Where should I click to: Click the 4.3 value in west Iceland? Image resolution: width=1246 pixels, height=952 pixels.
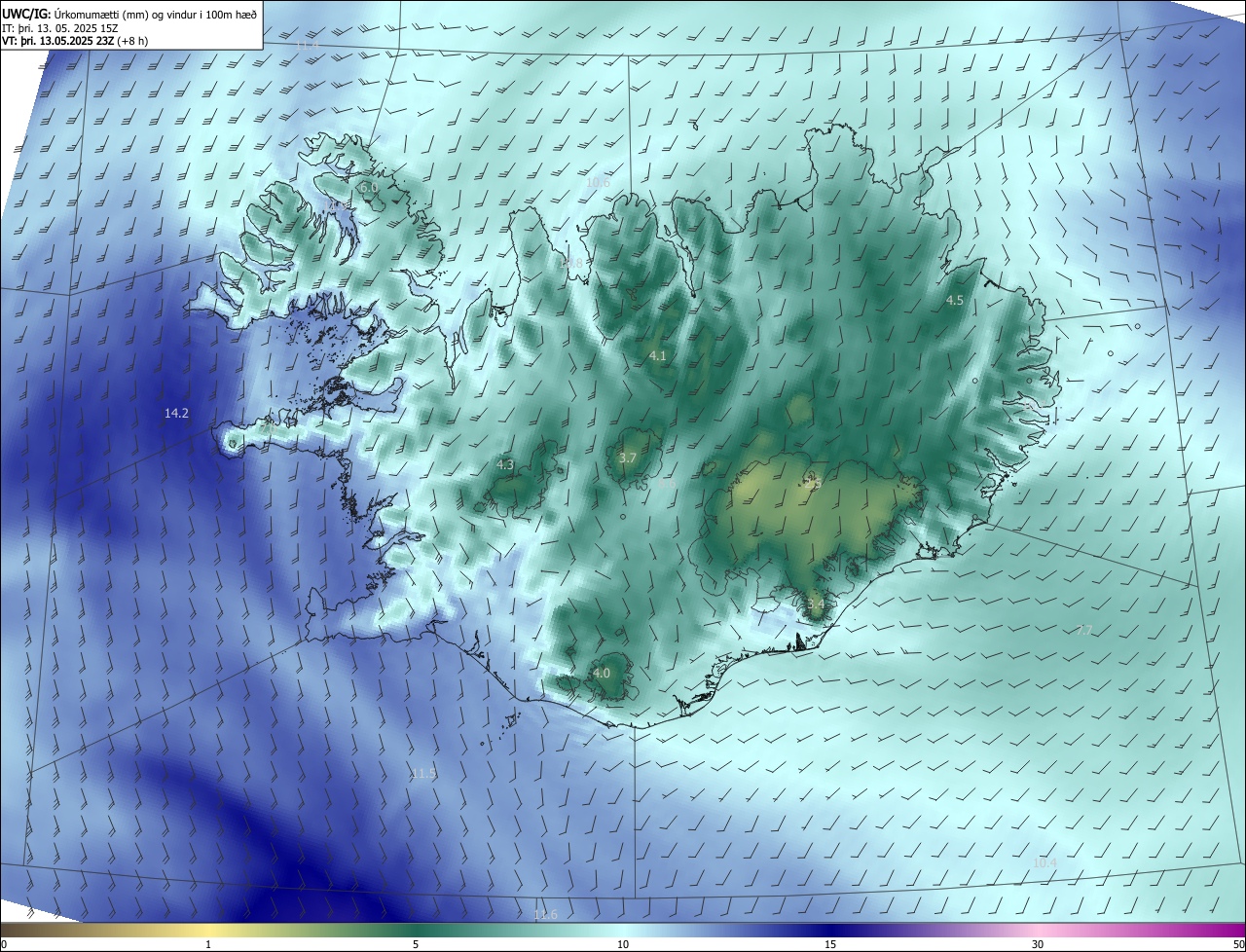tap(505, 465)
